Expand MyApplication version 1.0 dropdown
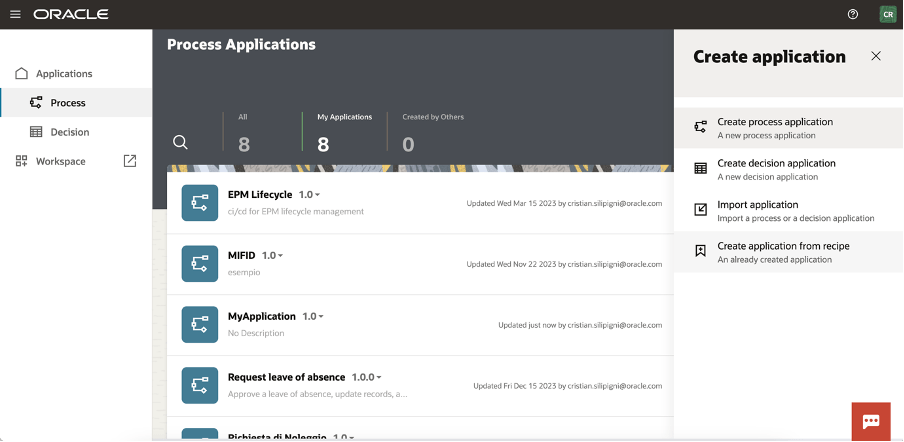The height and width of the screenshot is (442, 904). pos(313,316)
